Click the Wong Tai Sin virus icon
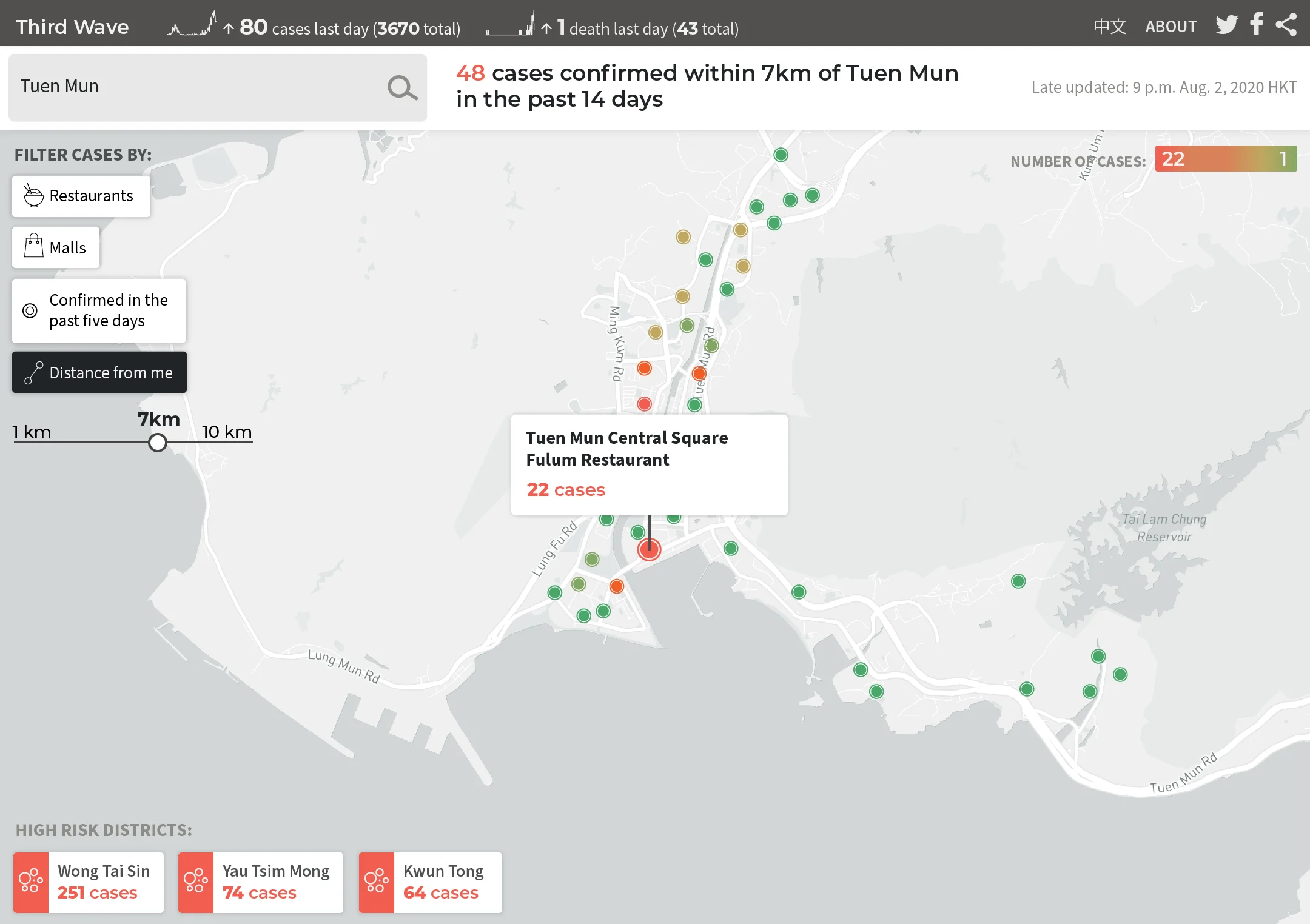Screen dimensions: 1310x924 pos(31,882)
